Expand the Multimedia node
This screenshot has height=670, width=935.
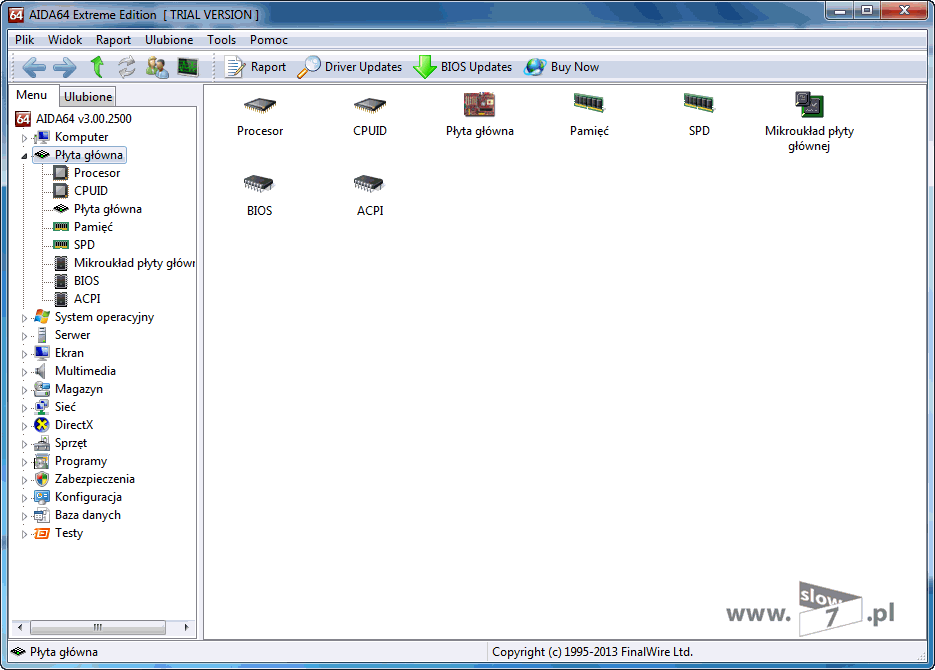[x=24, y=371]
